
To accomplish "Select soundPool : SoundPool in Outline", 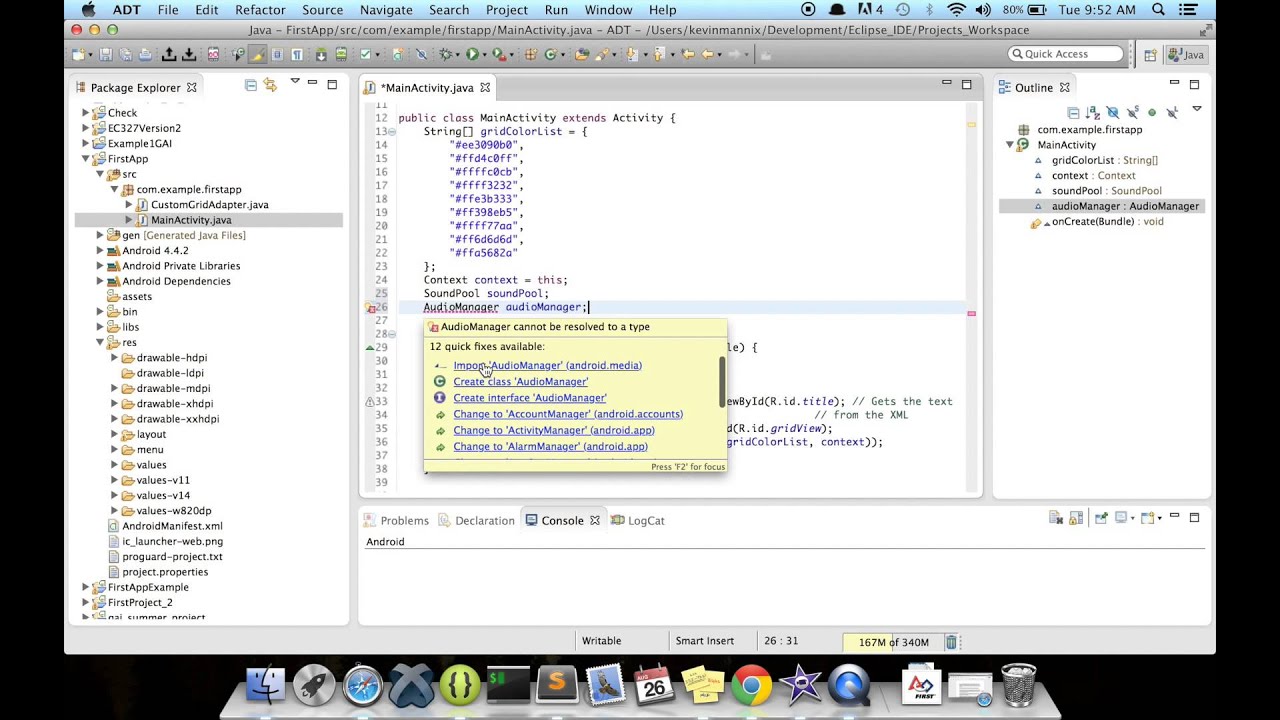I will [1106, 190].
